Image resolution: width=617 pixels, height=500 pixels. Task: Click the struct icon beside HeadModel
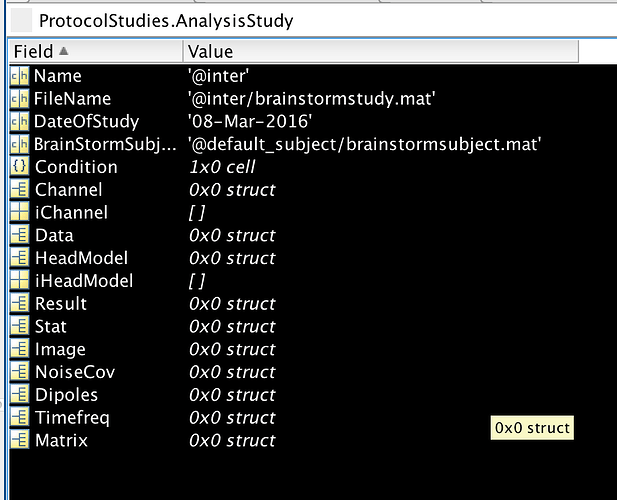coord(19,258)
